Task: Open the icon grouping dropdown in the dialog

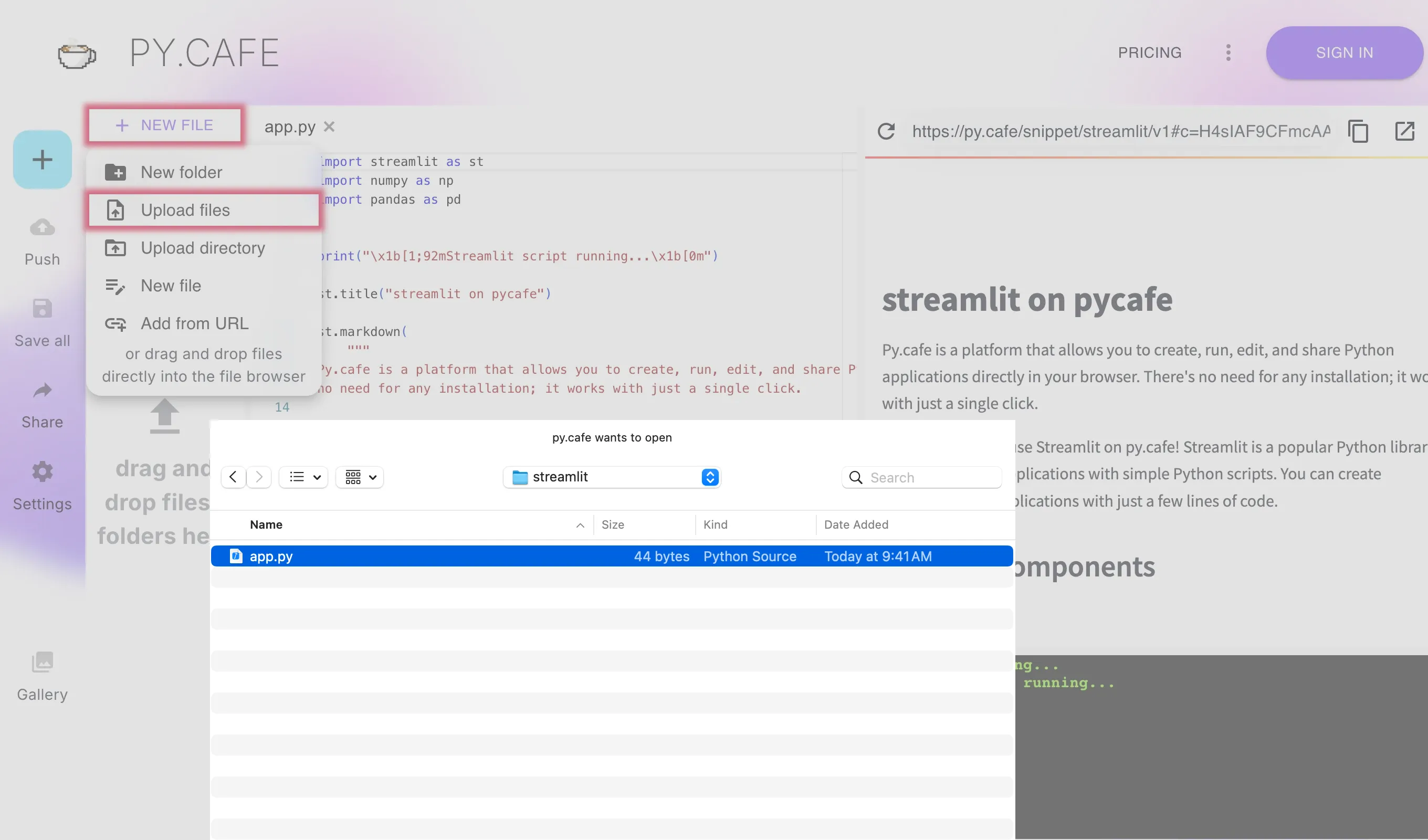Action: point(359,477)
